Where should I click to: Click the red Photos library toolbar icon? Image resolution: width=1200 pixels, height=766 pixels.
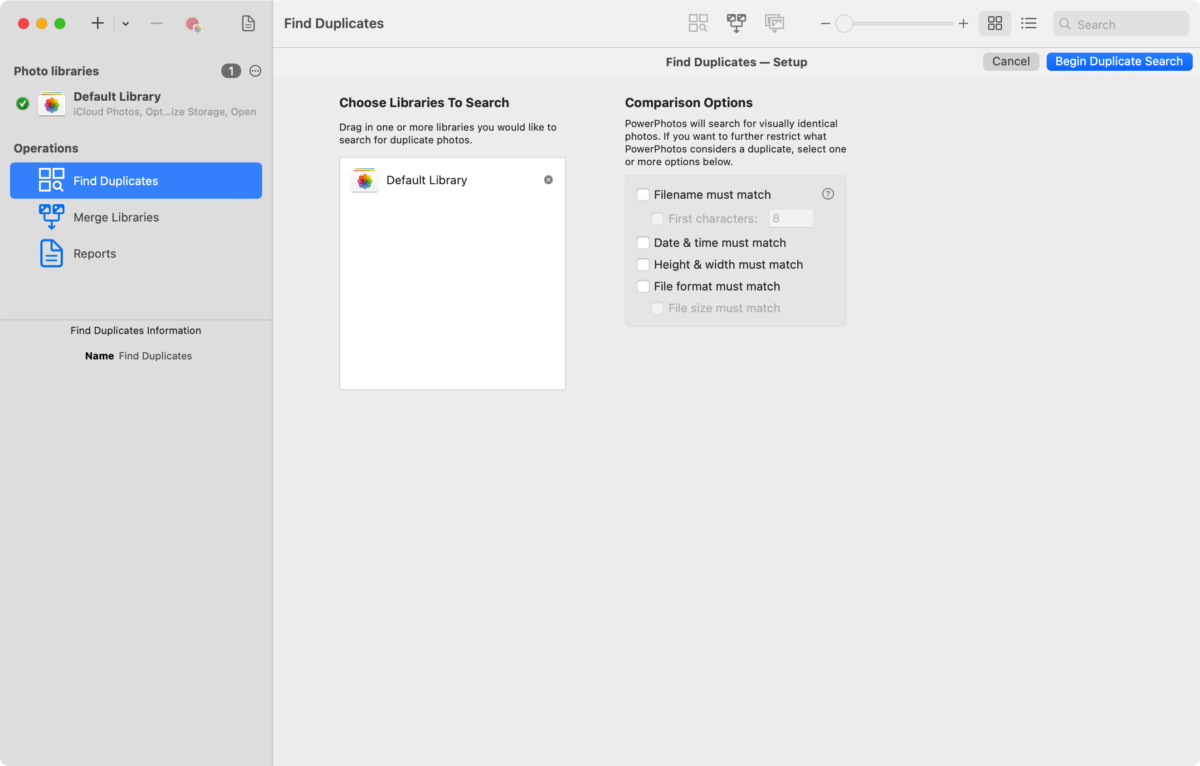(x=193, y=24)
